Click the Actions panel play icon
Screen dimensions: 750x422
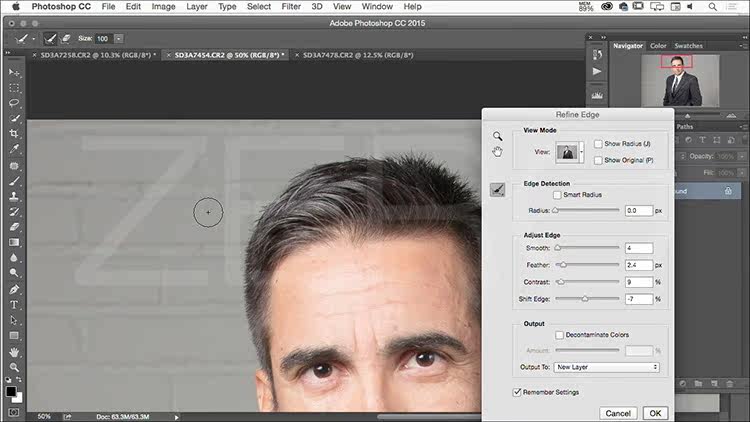tap(597, 72)
